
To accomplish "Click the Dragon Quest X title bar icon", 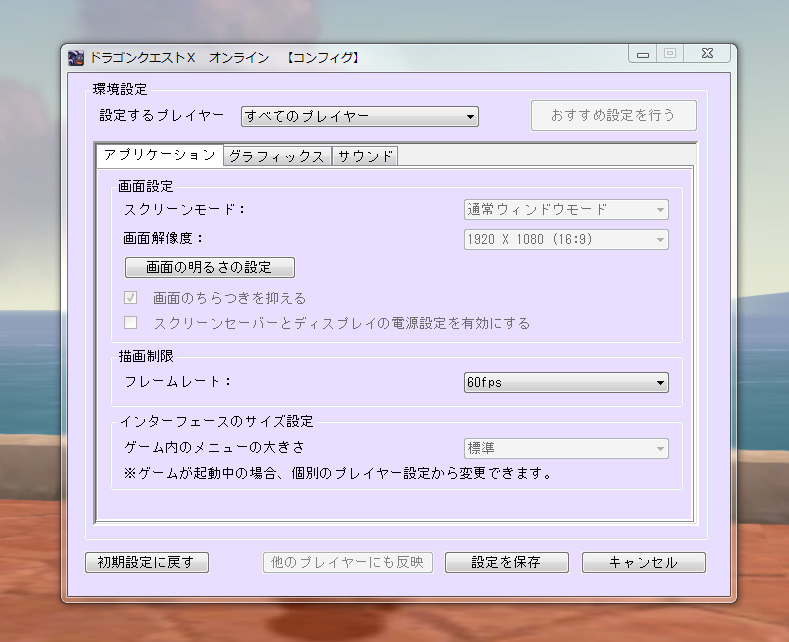I will pos(76,58).
